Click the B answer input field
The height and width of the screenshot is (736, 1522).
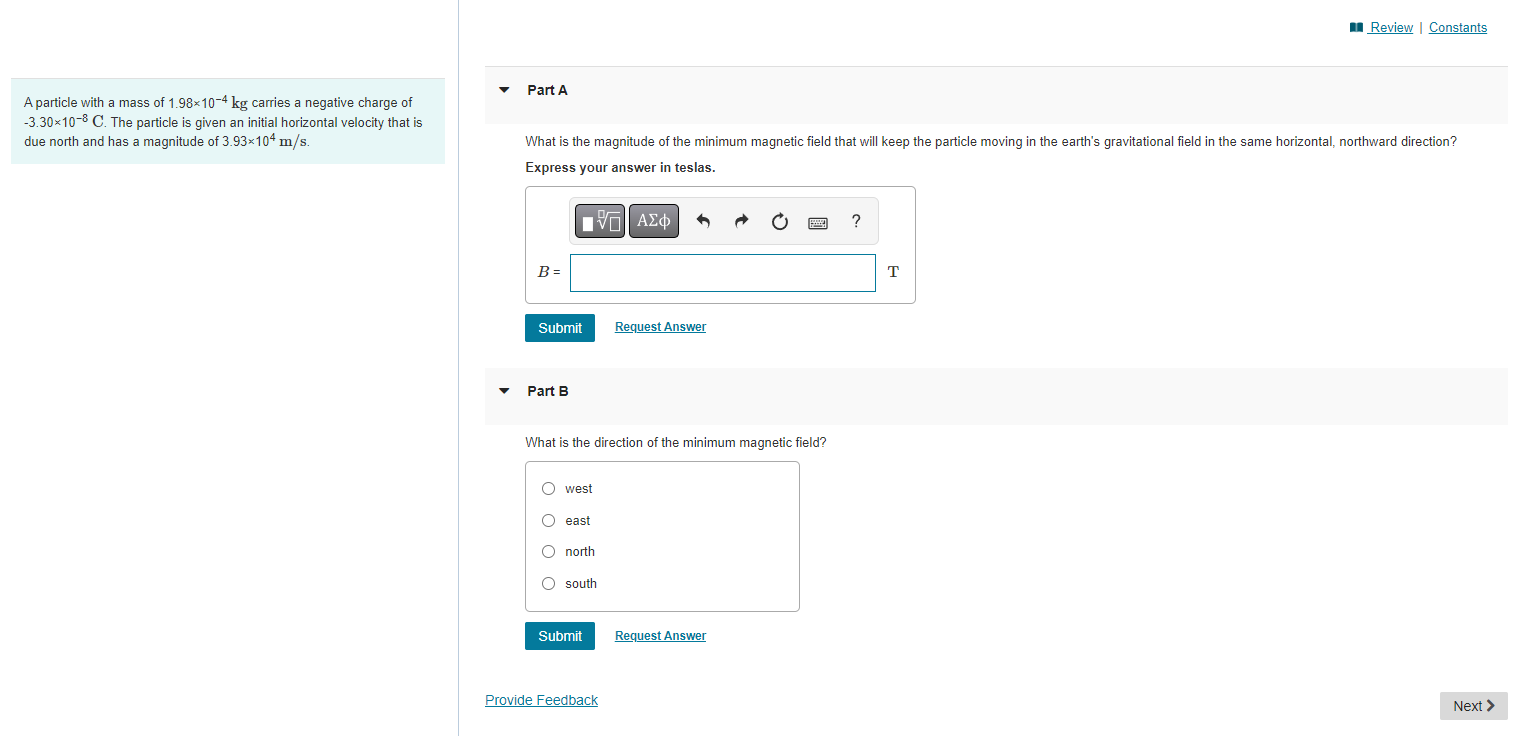pos(723,273)
